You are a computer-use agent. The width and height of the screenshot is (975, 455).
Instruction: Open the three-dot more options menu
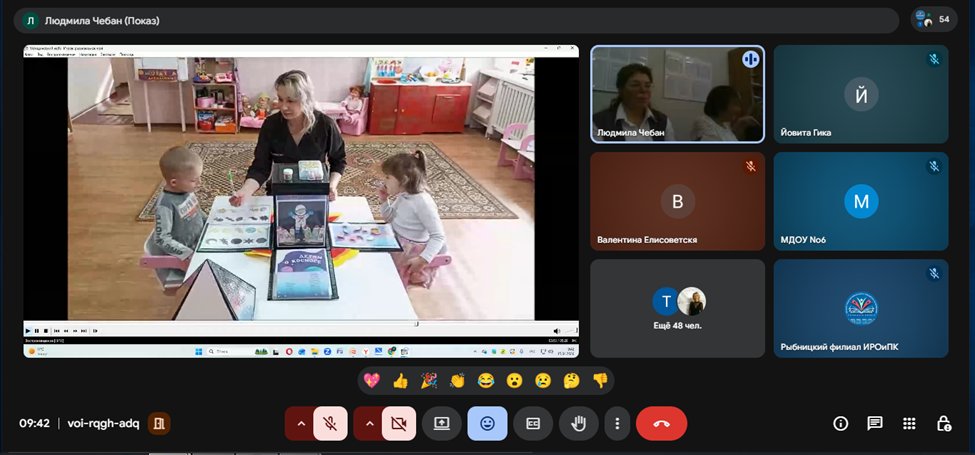(x=619, y=423)
